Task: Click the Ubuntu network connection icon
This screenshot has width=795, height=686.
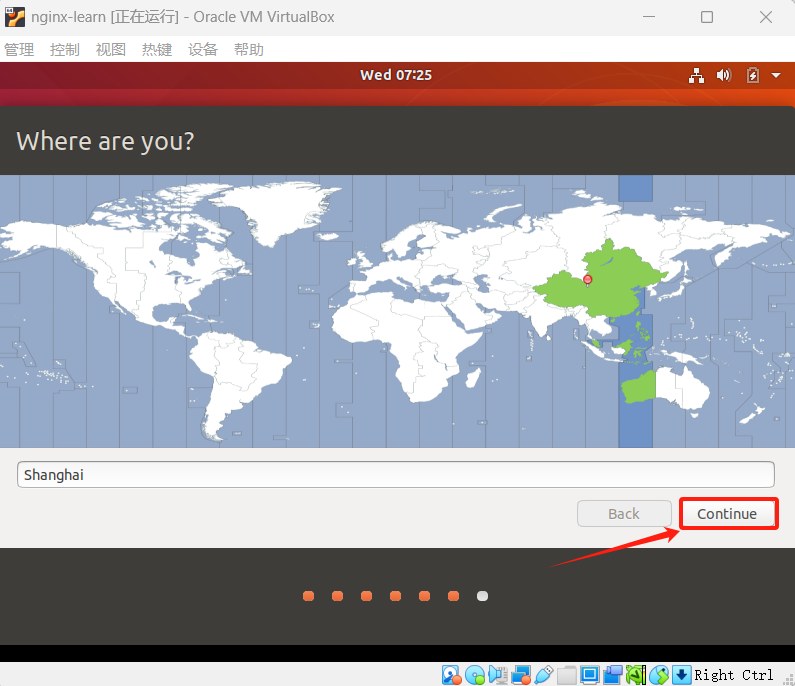Action: 696,76
